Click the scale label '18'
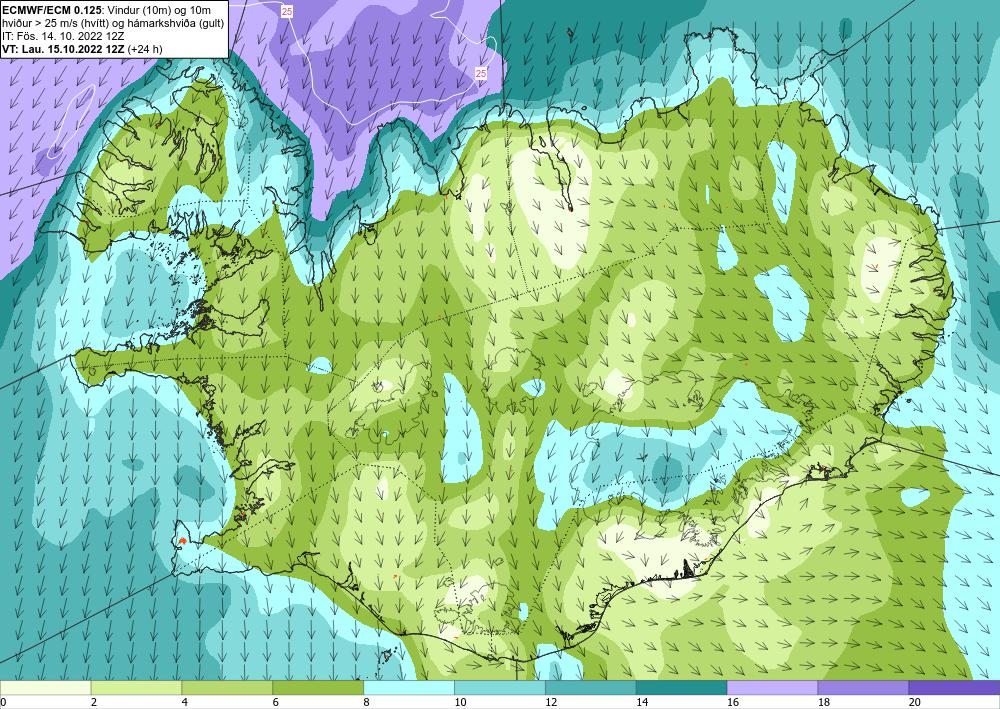The height and width of the screenshot is (709, 1000). [823, 703]
